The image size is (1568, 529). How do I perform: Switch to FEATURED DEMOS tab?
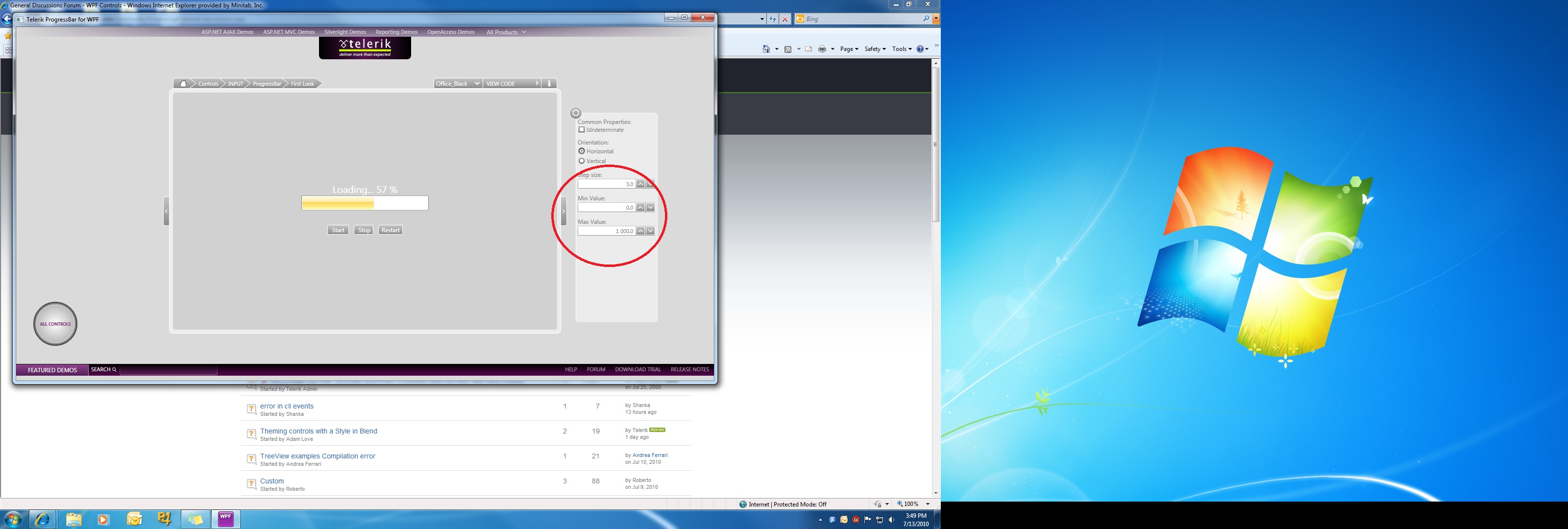pos(52,369)
